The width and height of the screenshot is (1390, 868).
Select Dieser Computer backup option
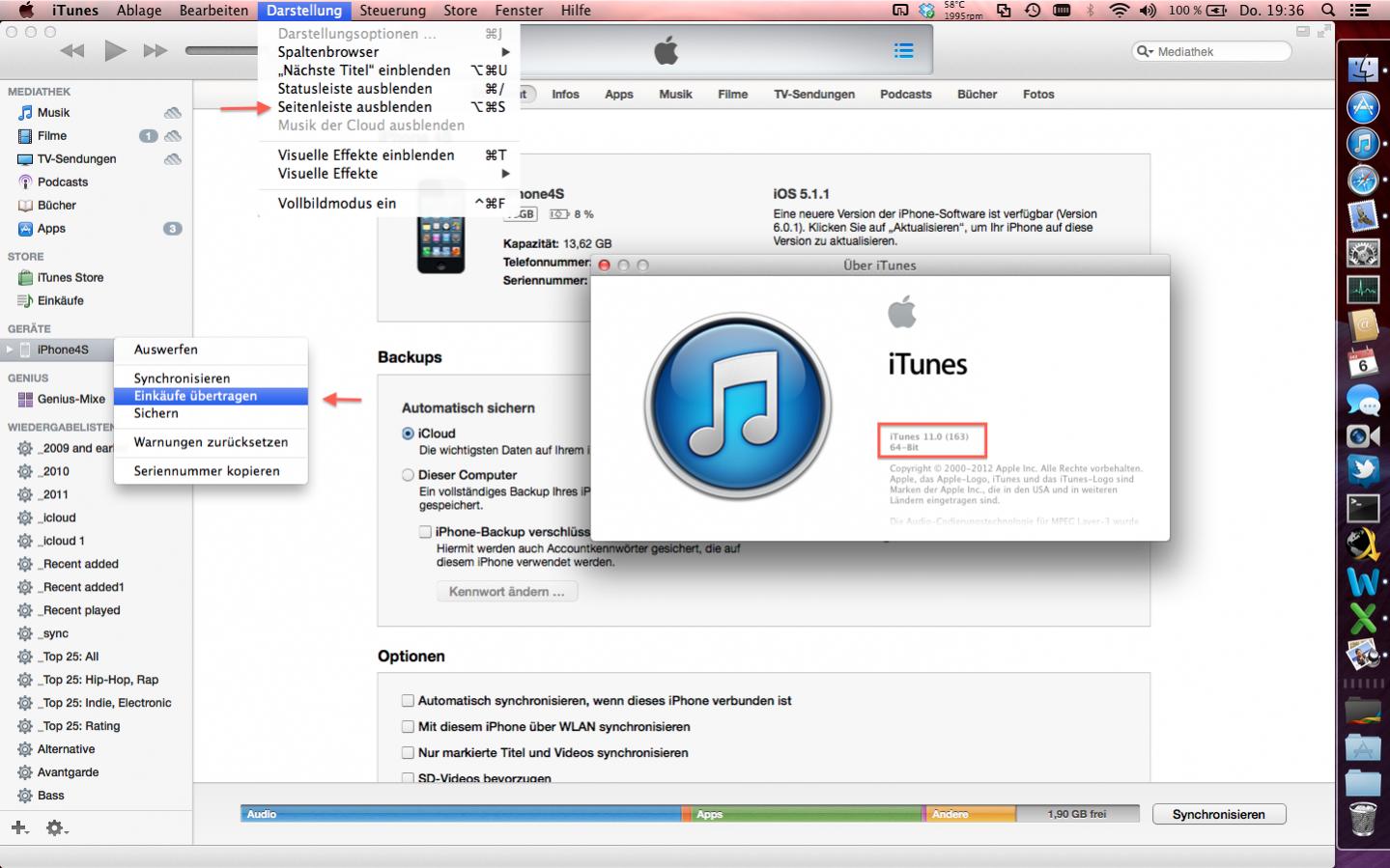(x=408, y=475)
